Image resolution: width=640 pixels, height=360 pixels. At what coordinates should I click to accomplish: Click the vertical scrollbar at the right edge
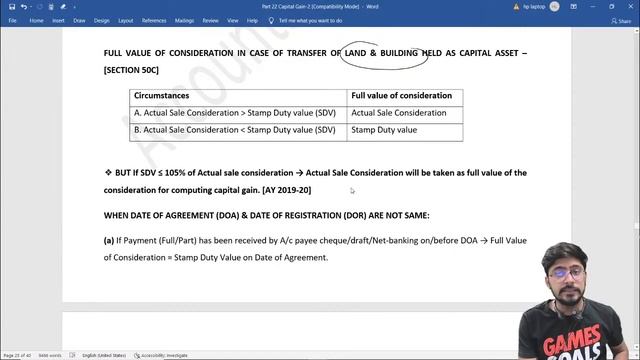tap(637, 188)
